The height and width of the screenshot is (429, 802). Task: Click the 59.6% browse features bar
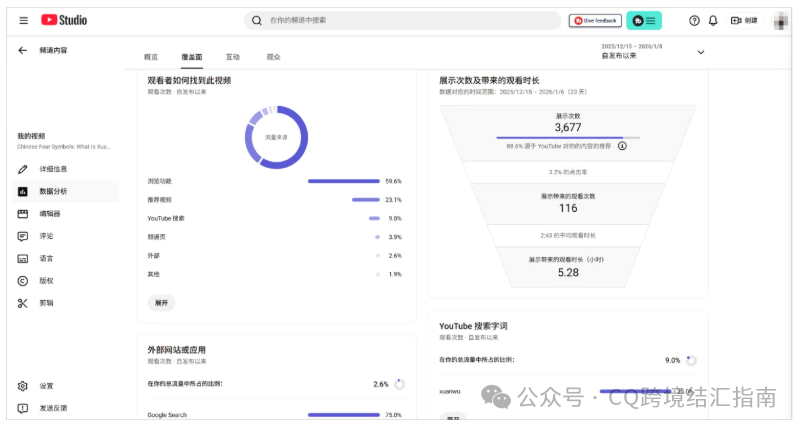coord(344,181)
